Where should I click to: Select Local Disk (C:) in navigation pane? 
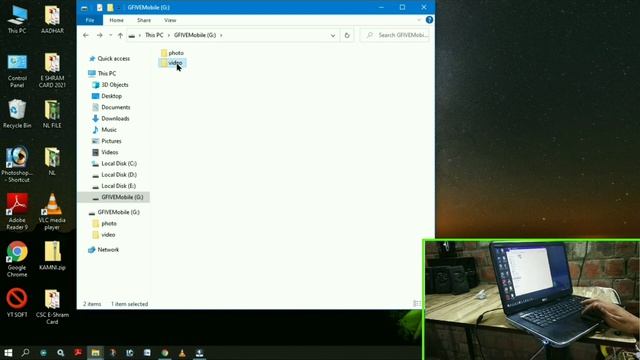(114, 164)
